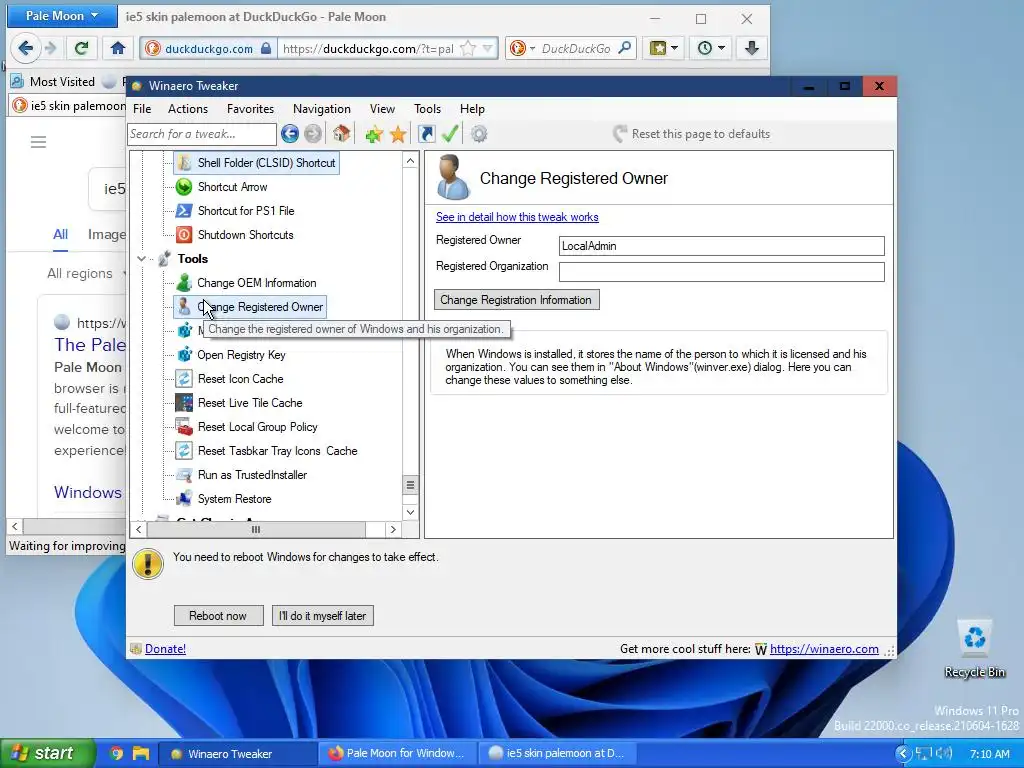
Task: Open the winaero.com link
Action: tap(824, 648)
